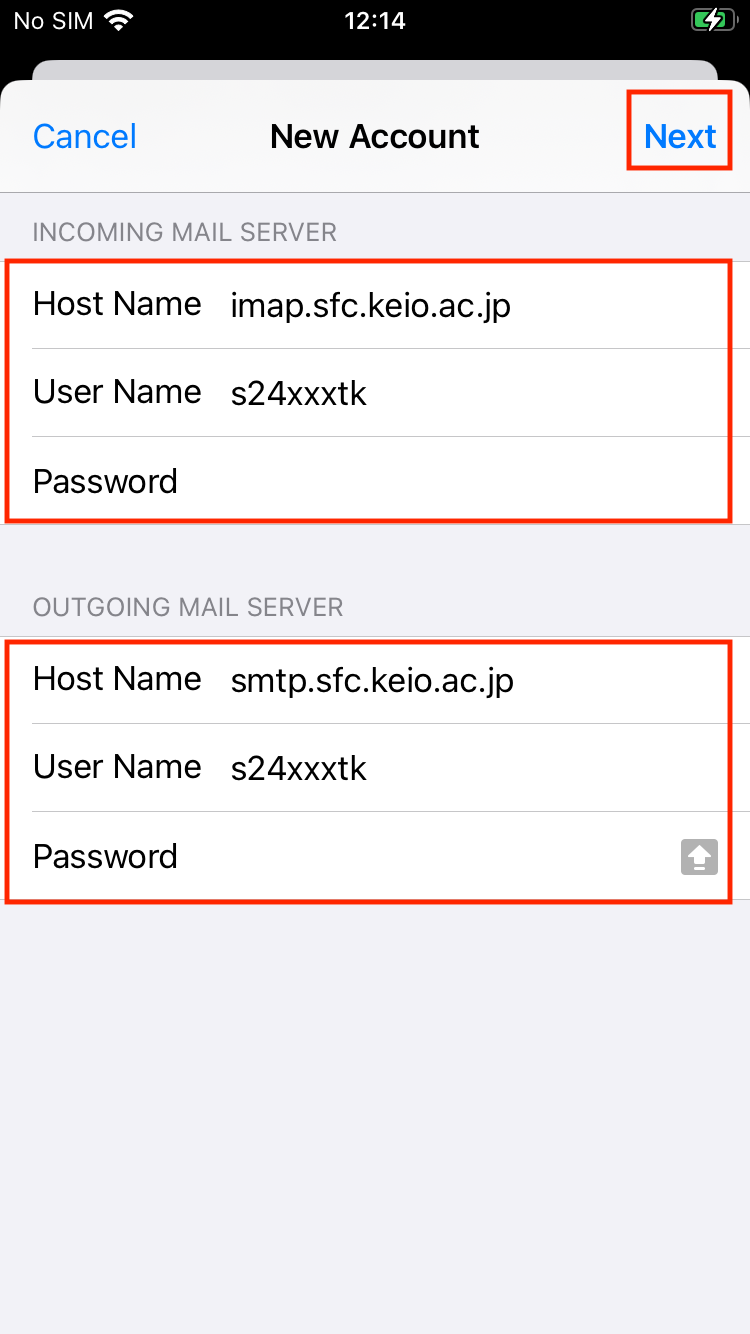Viewport: 750px width, 1334px height.
Task: Tap the charging battery icon
Action: pyautogui.click(x=711, y=20)
